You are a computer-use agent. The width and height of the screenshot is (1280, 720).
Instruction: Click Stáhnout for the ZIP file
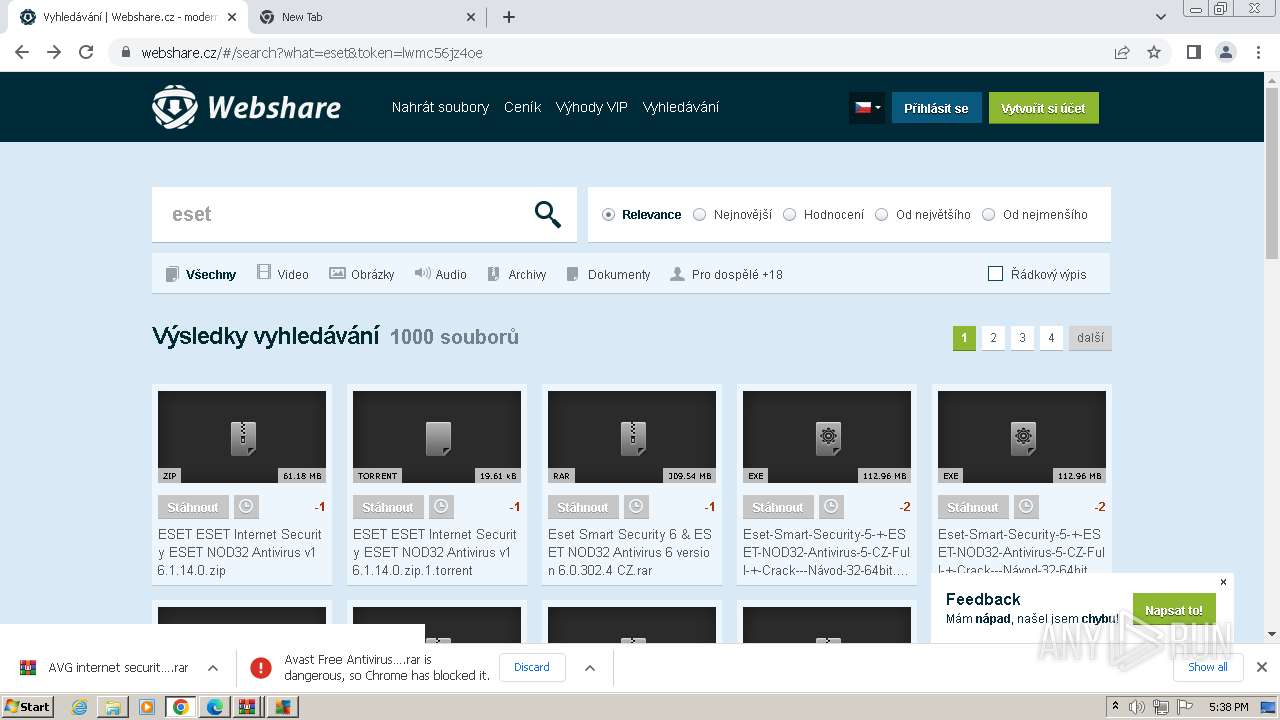(x=193, y=507)
